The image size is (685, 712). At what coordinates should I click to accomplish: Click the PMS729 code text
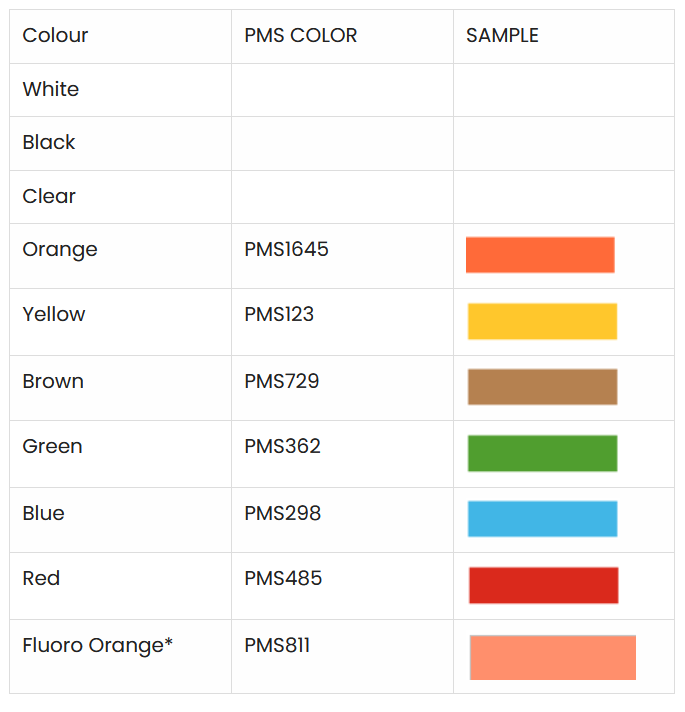[281, 381]
